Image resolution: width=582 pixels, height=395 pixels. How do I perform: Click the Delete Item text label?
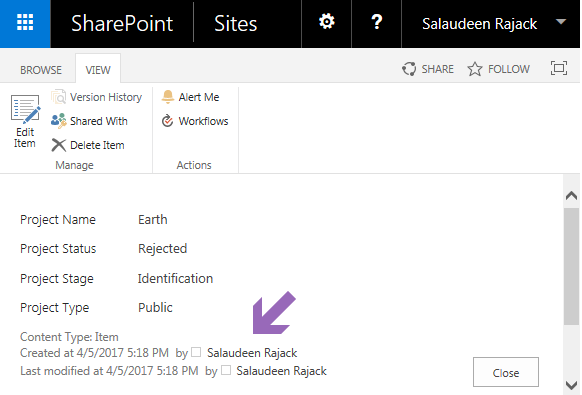coord(97,145)
